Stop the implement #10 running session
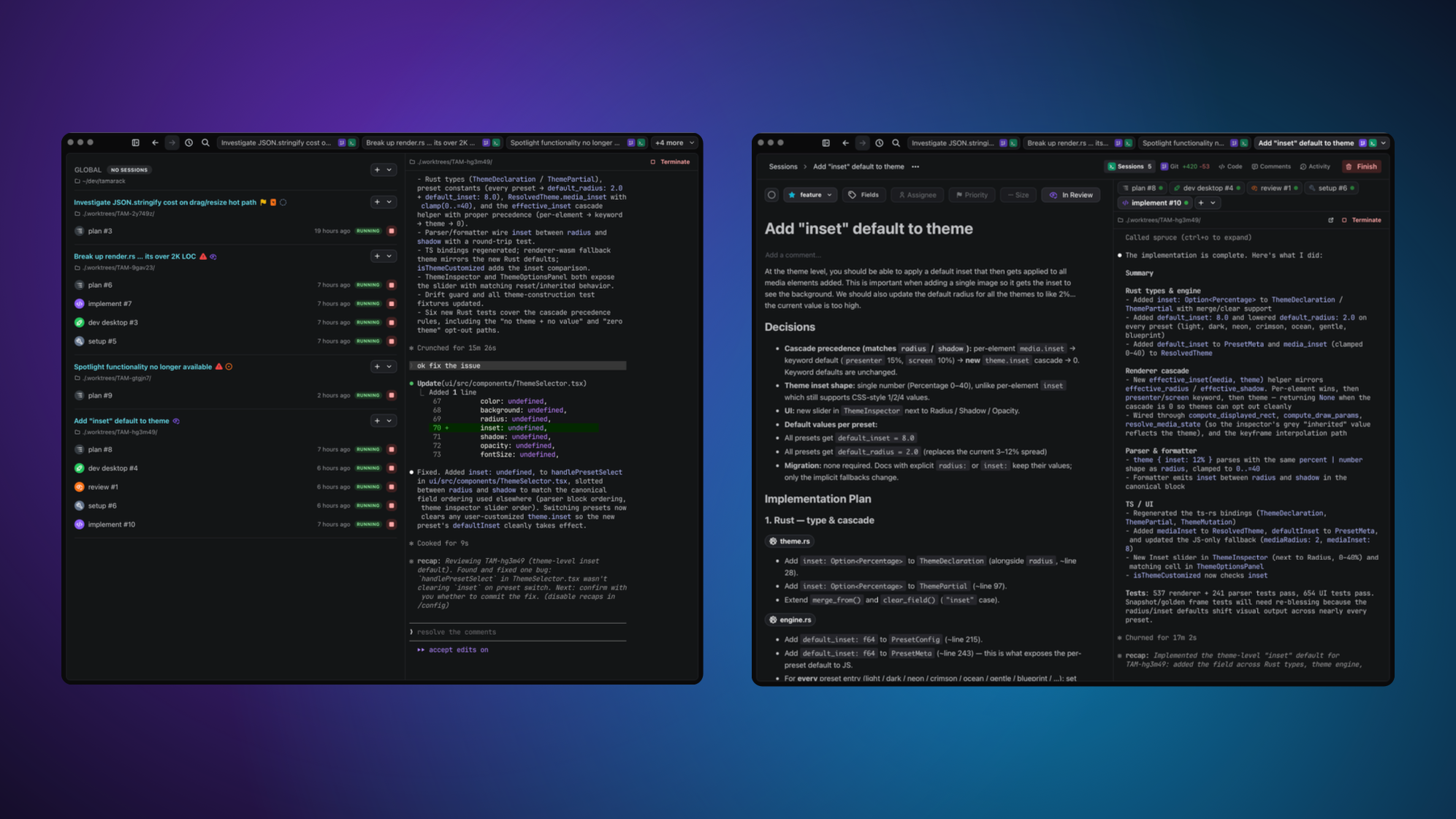This screenshot has height=819, width=1456. click(x=392, y=525)
